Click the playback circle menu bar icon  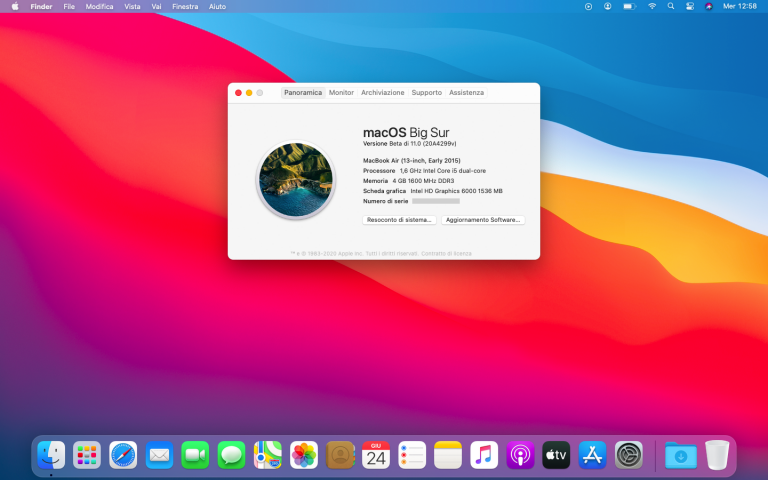pyautogui.click(x=588, y=6)
